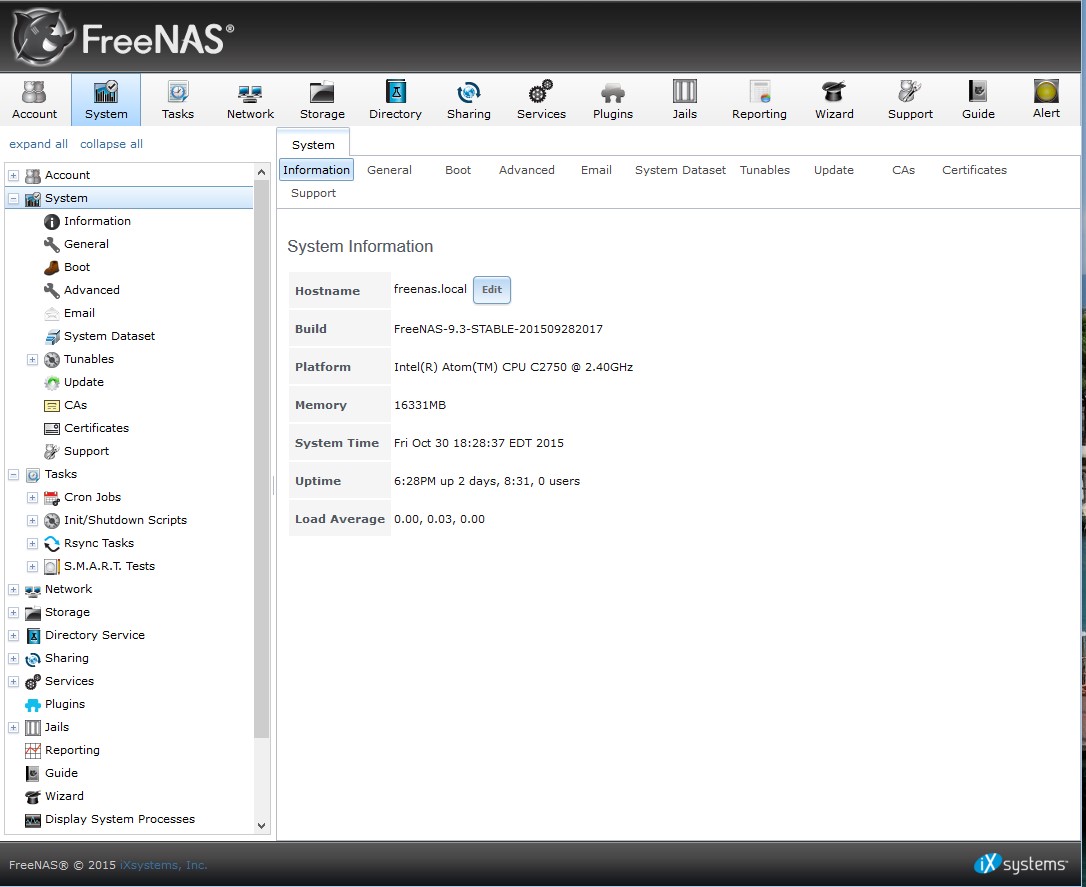Expand the Account tree node

pyautogui.click(x=13, y=176)
